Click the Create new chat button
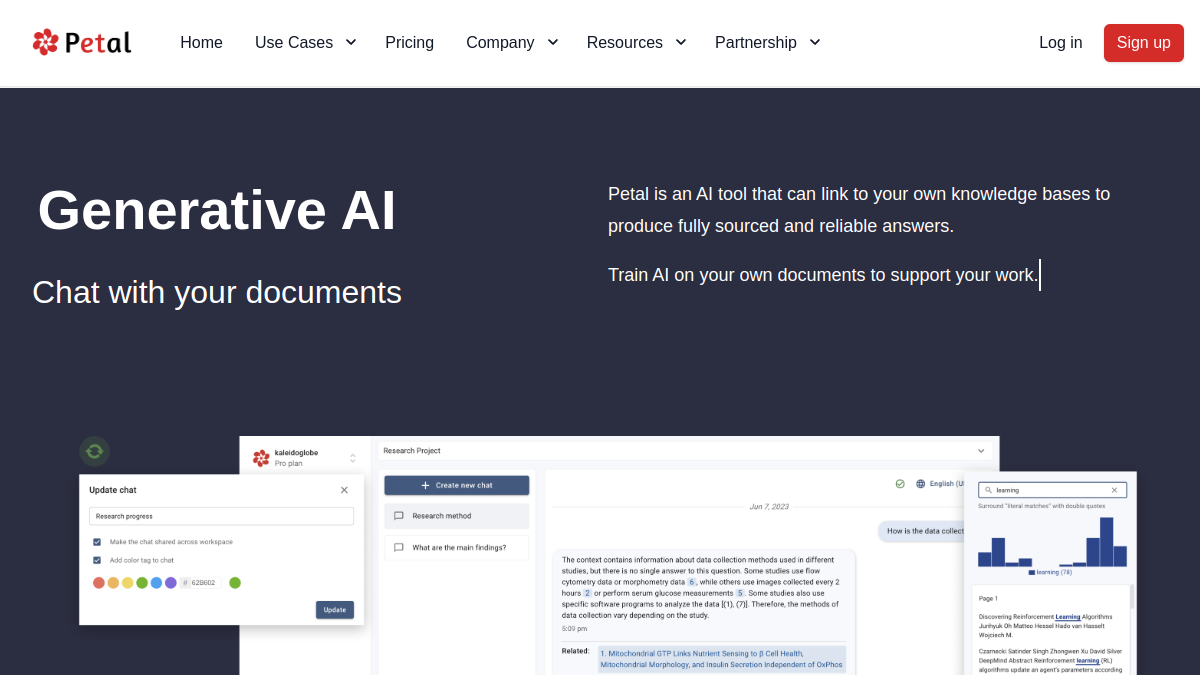 pos(457,485)
